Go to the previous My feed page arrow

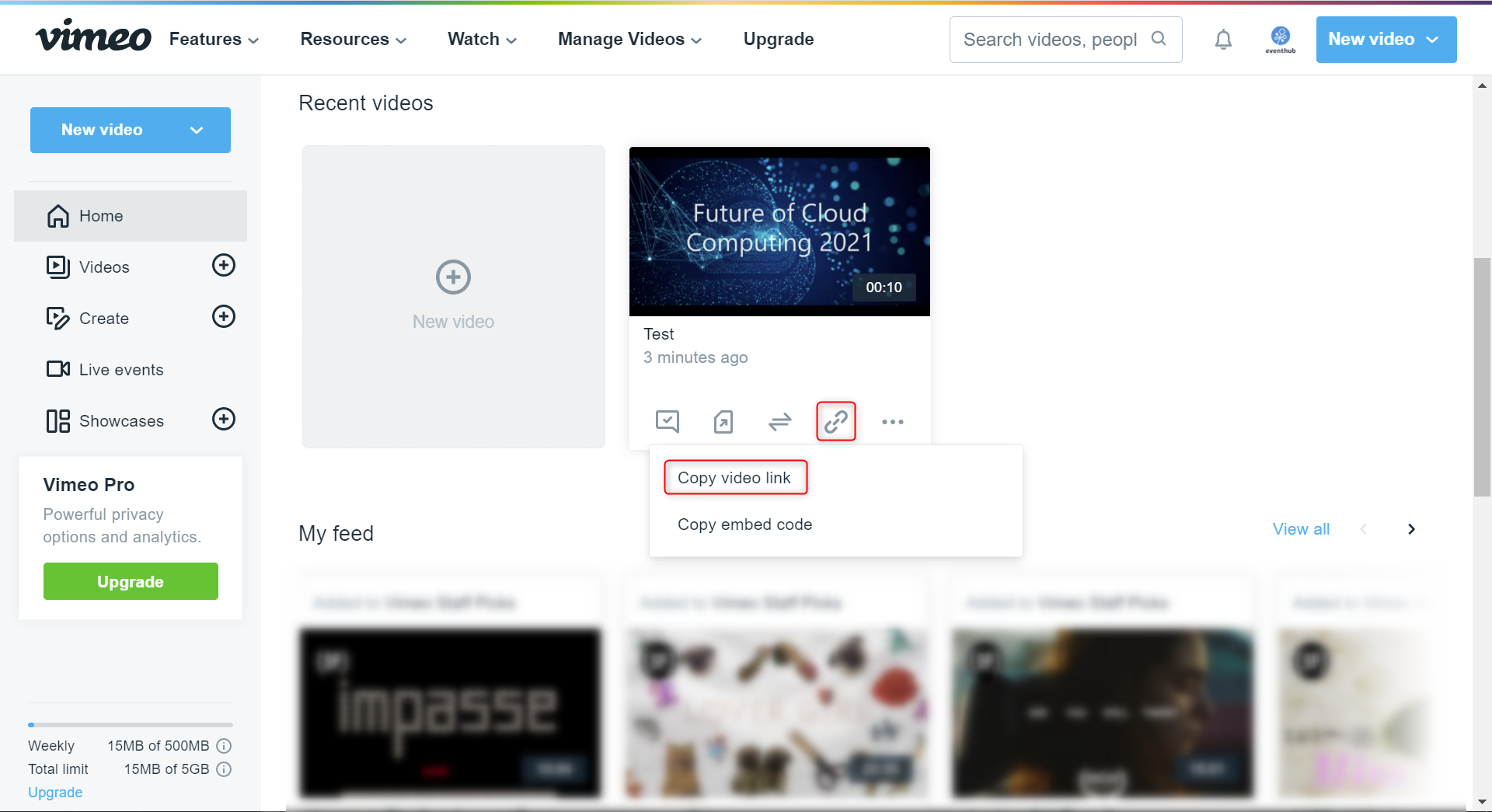point(1363,529)
